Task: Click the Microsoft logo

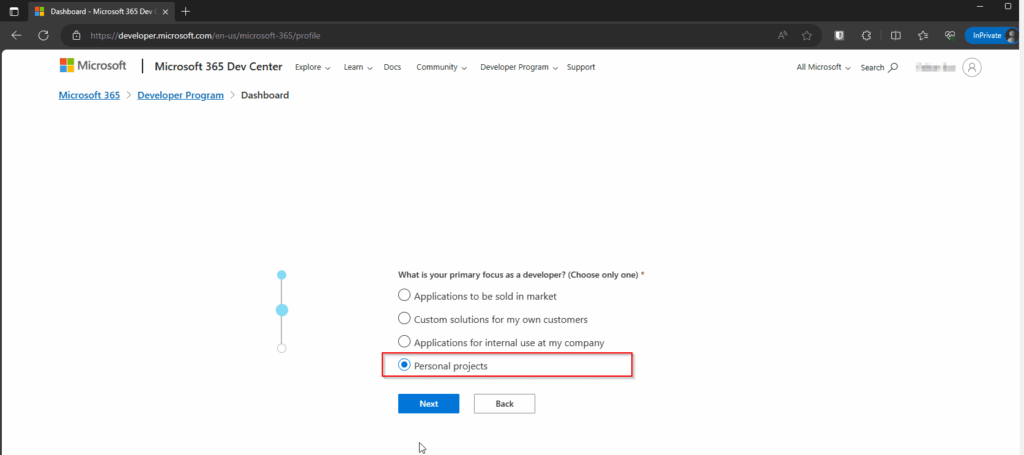Action: tap(93, 67)
